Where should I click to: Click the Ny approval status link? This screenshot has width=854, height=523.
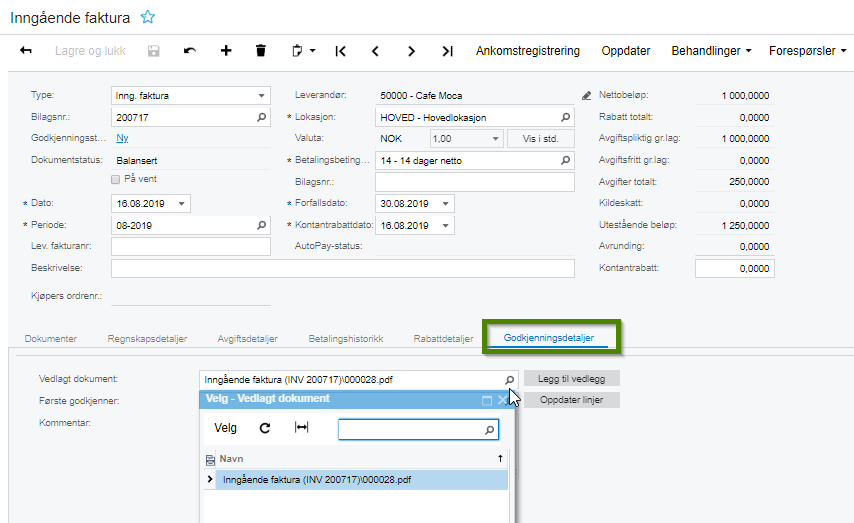pos(123,138)
